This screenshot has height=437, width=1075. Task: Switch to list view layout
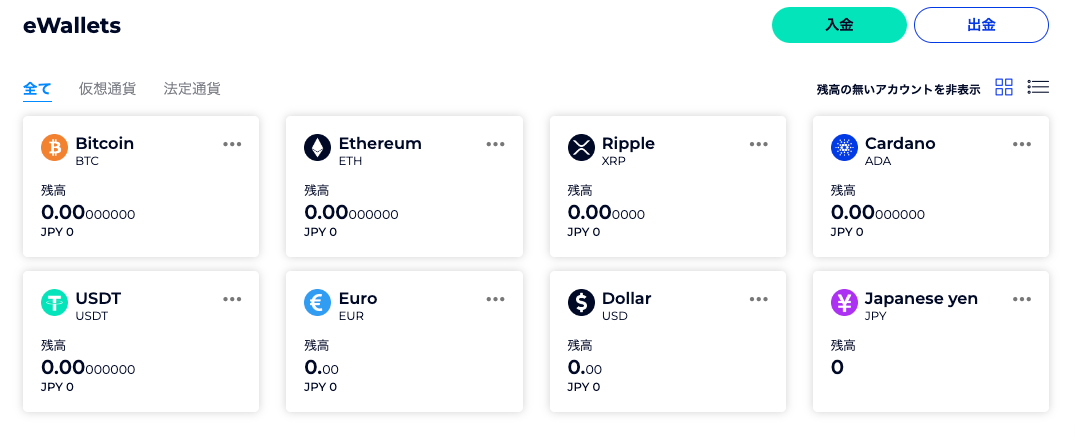pos(1038,87)
